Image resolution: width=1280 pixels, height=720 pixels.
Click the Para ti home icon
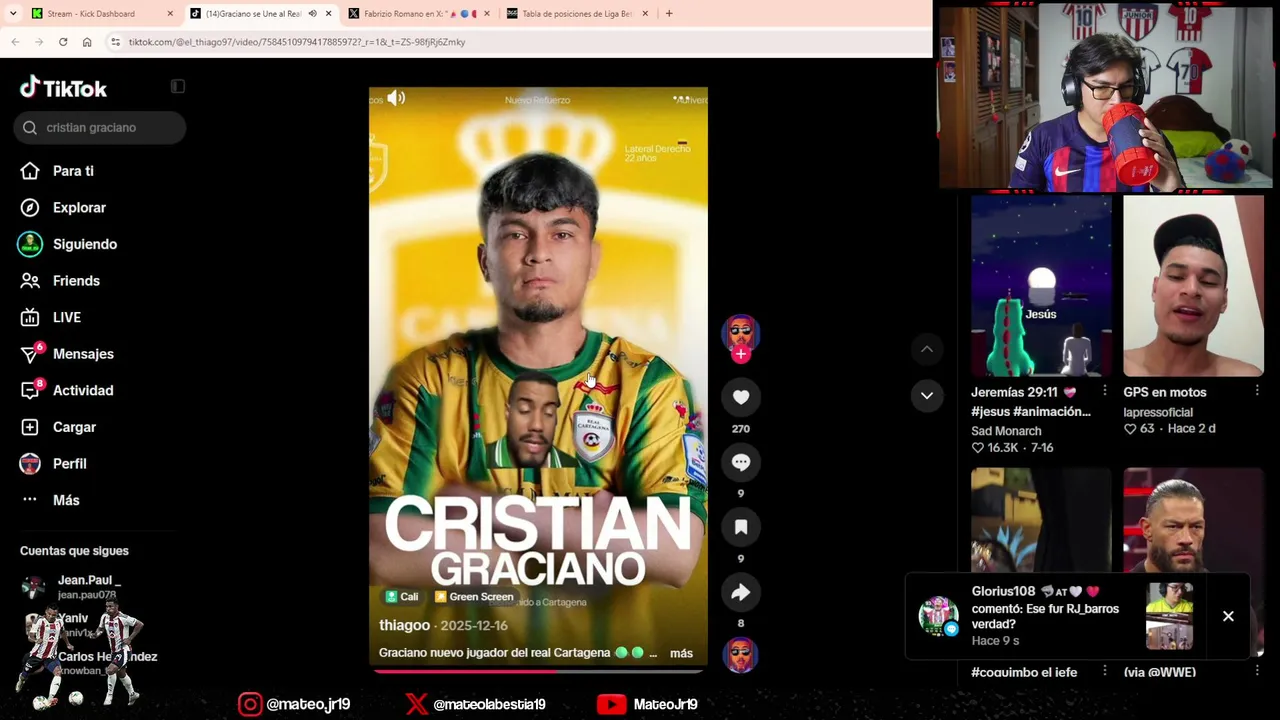pos(30,171)
